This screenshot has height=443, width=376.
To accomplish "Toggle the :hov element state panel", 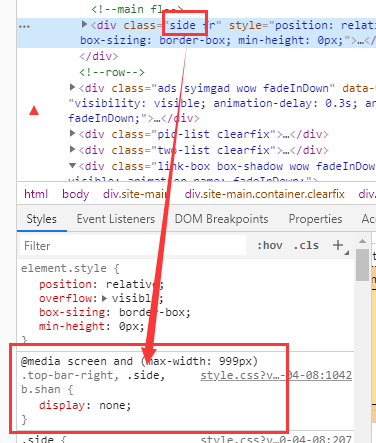I will point(270,246).
